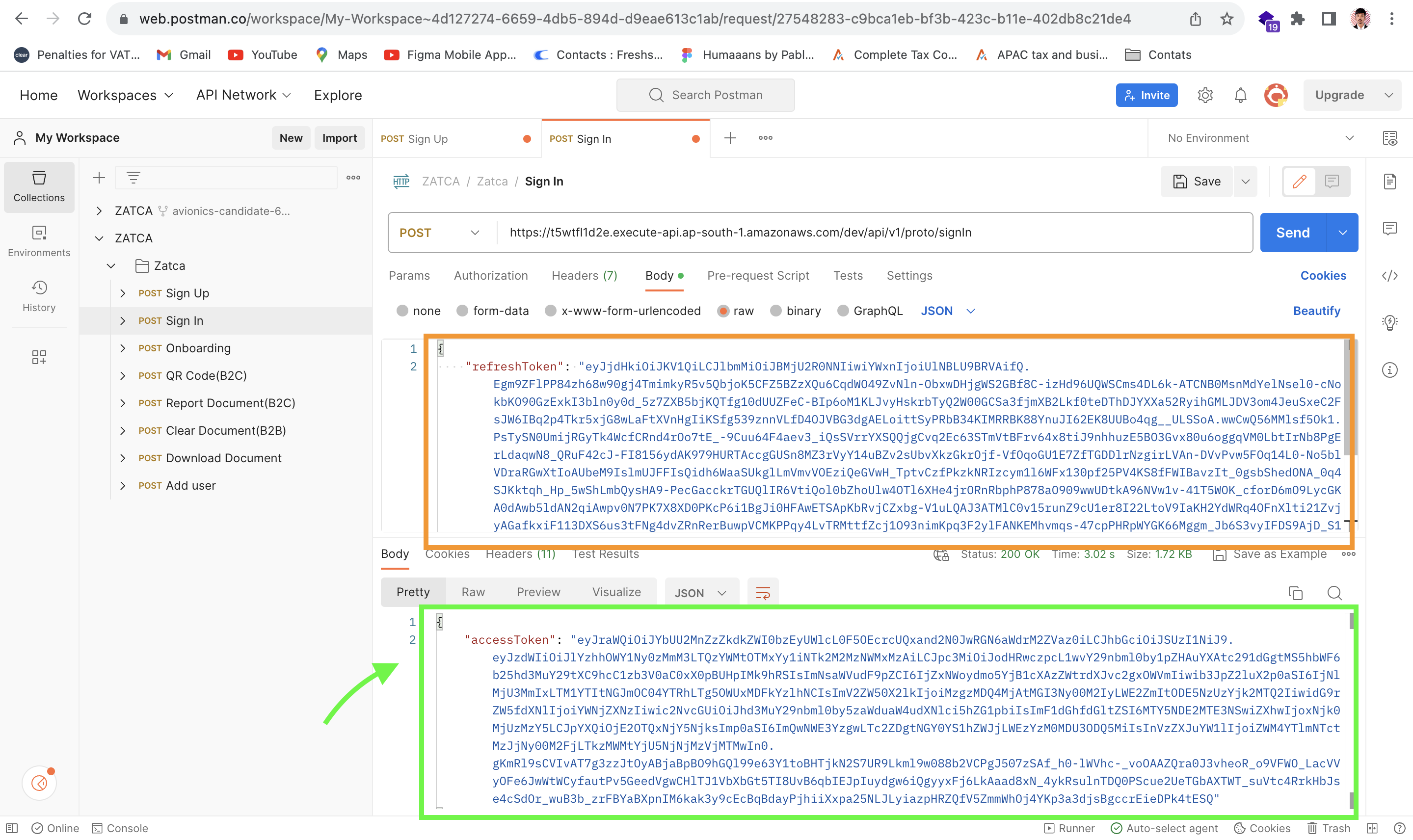
Task: Copy the response body using copy icon
Action: (1296, 593)
